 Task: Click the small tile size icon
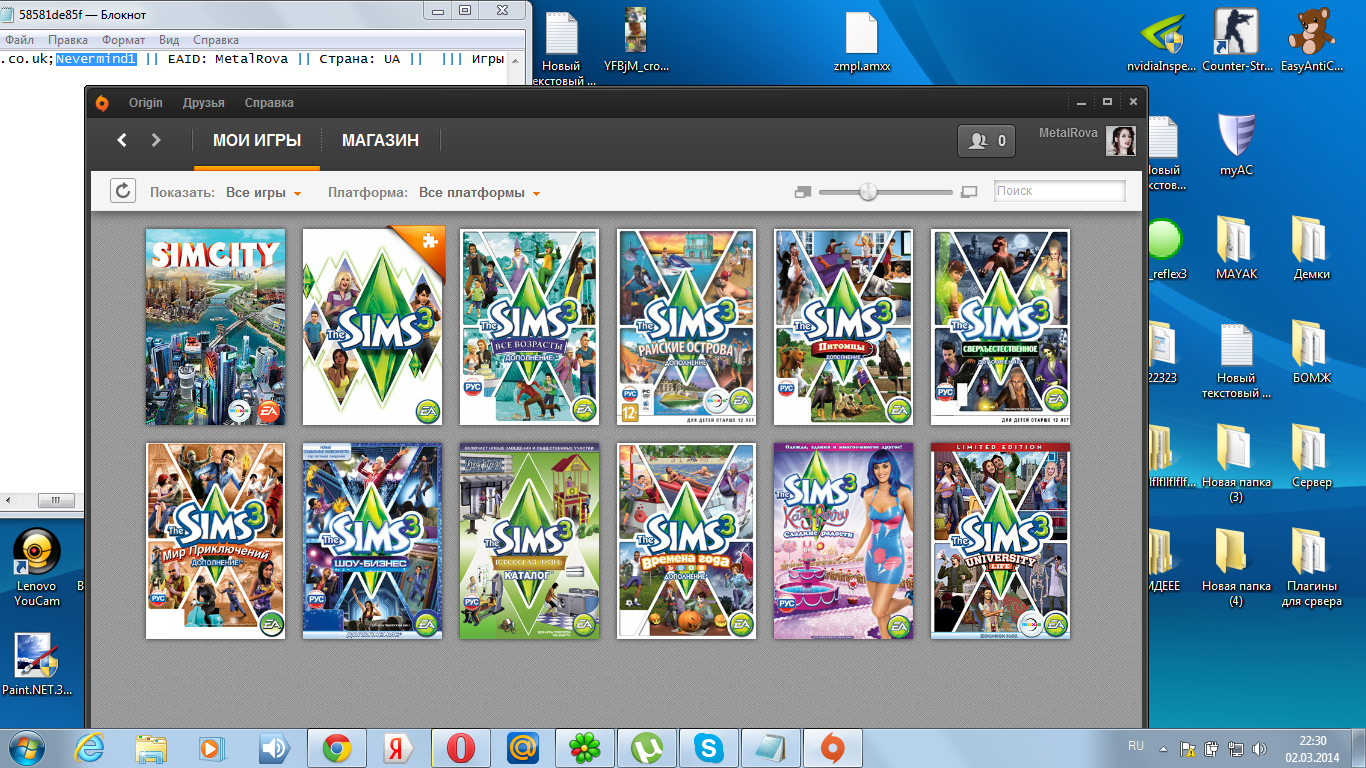click(x=802, y=192)
